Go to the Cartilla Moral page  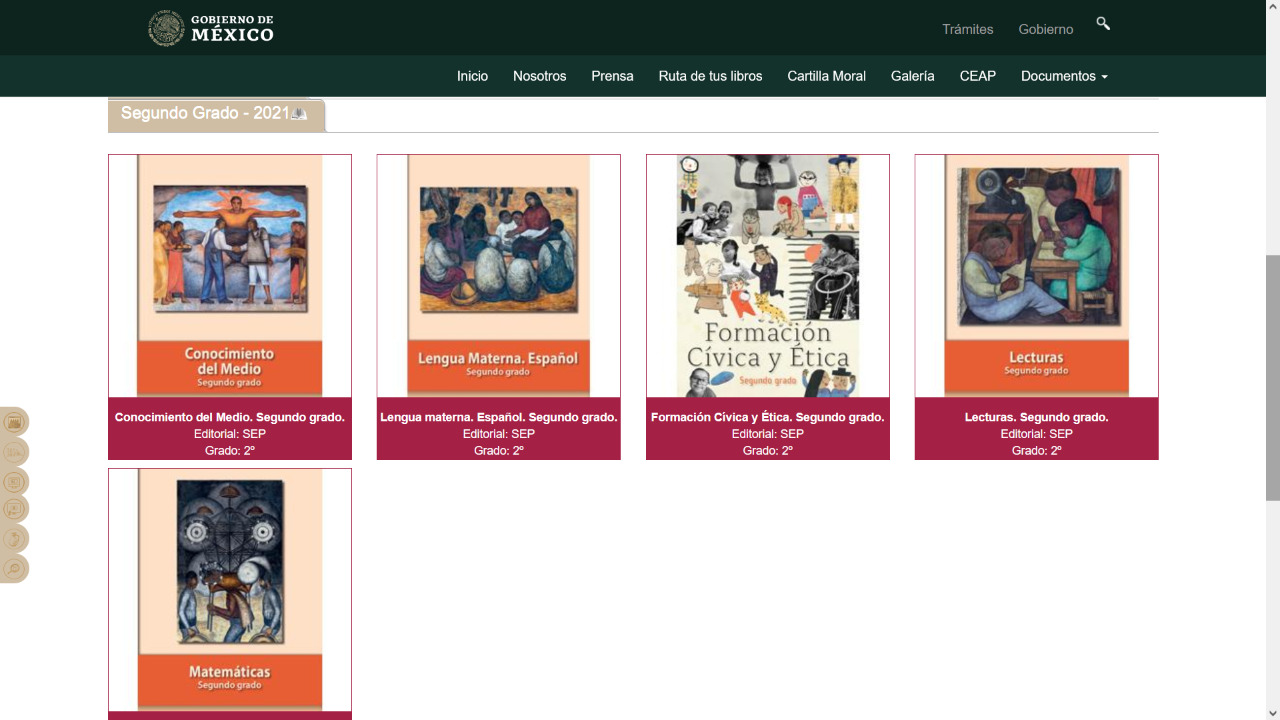point(826,76)
